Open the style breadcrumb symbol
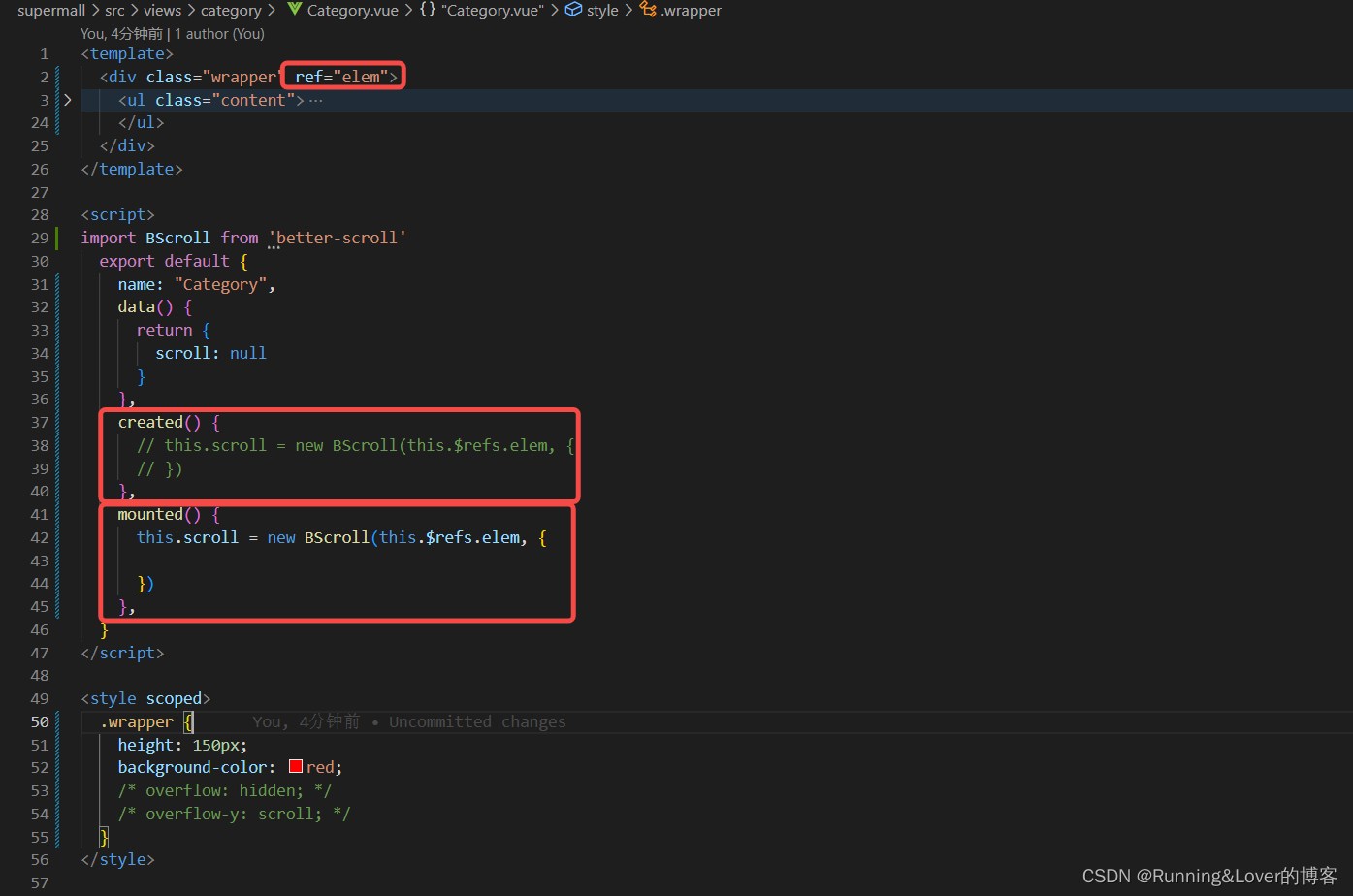The width and height of the screenshot is (1353, 896). 602,11
